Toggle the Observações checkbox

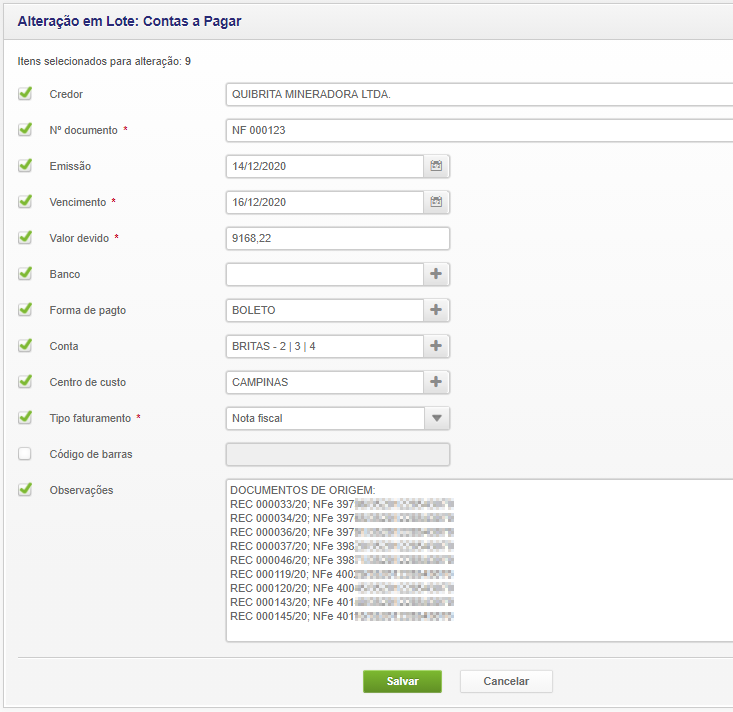(x=25, y=490)
